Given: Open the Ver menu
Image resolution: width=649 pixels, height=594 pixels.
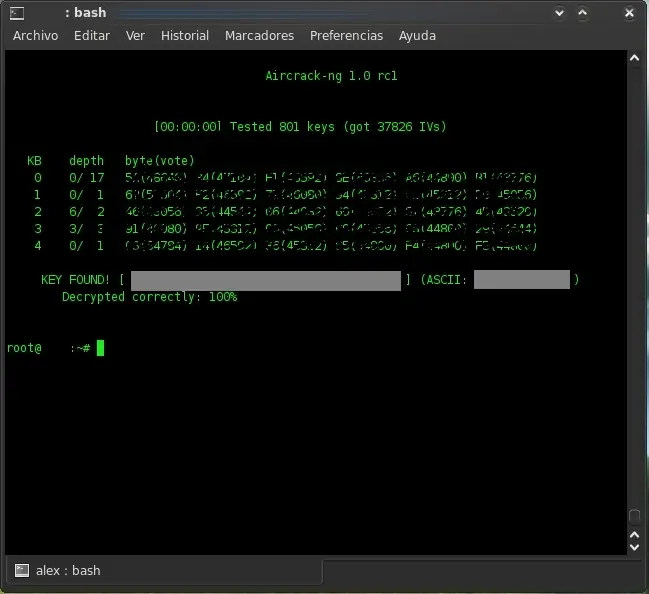Looking at the screenshot, I should (x=135, y=36).
